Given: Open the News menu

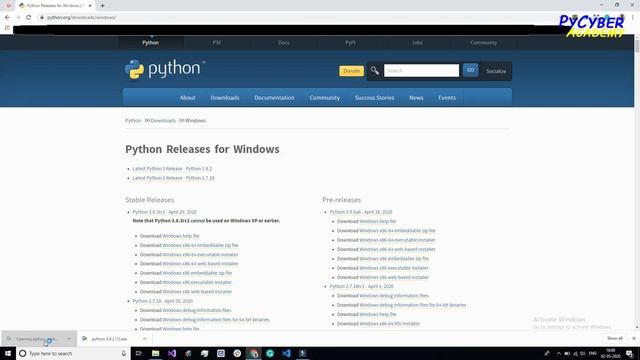Looking at the screenshot, I should point(416,98).
